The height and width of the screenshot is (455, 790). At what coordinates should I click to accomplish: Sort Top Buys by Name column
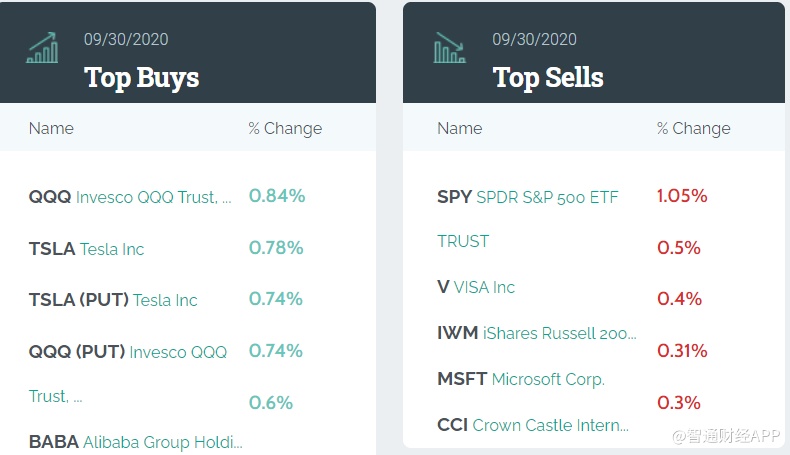coord(51,128)
